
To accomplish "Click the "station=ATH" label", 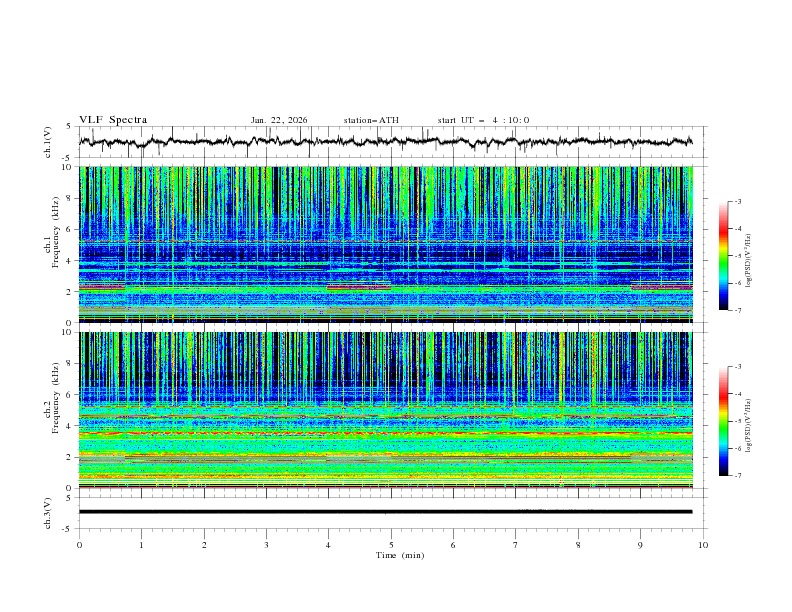I will click(371, 120).
